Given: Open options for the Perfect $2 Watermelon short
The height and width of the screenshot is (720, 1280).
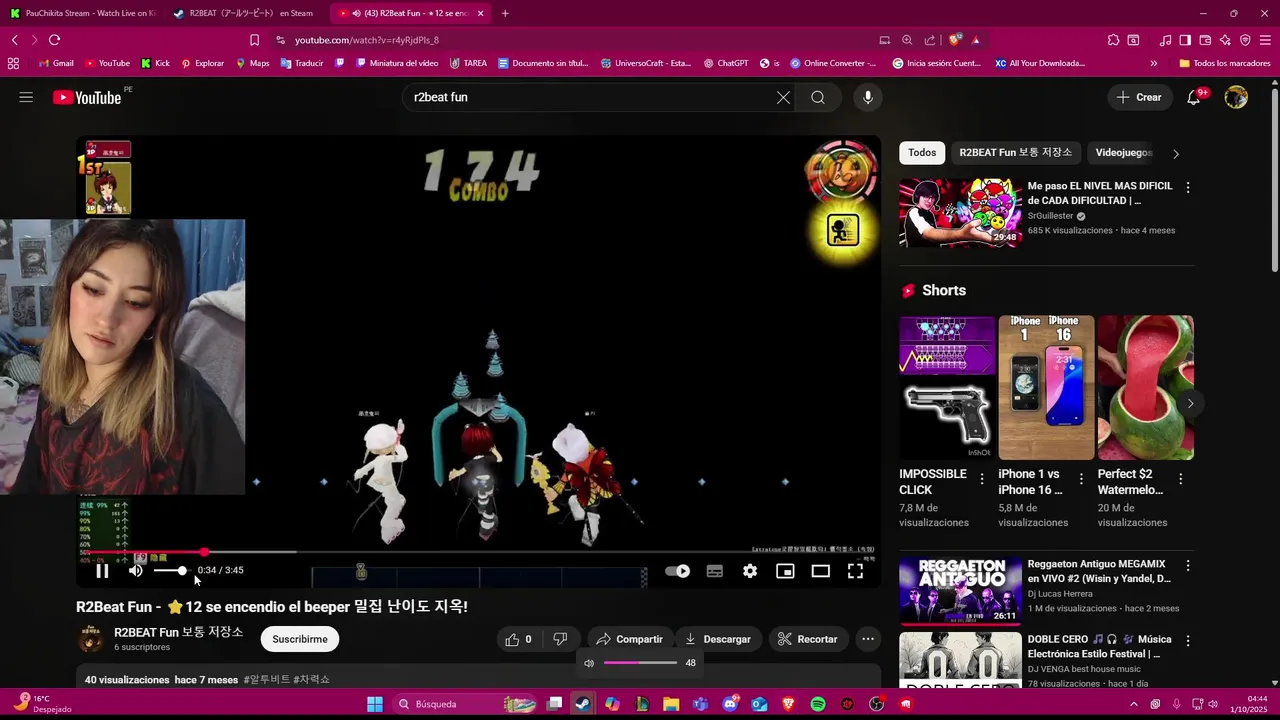Looking at the screenshot, I should coord(1180,479).
